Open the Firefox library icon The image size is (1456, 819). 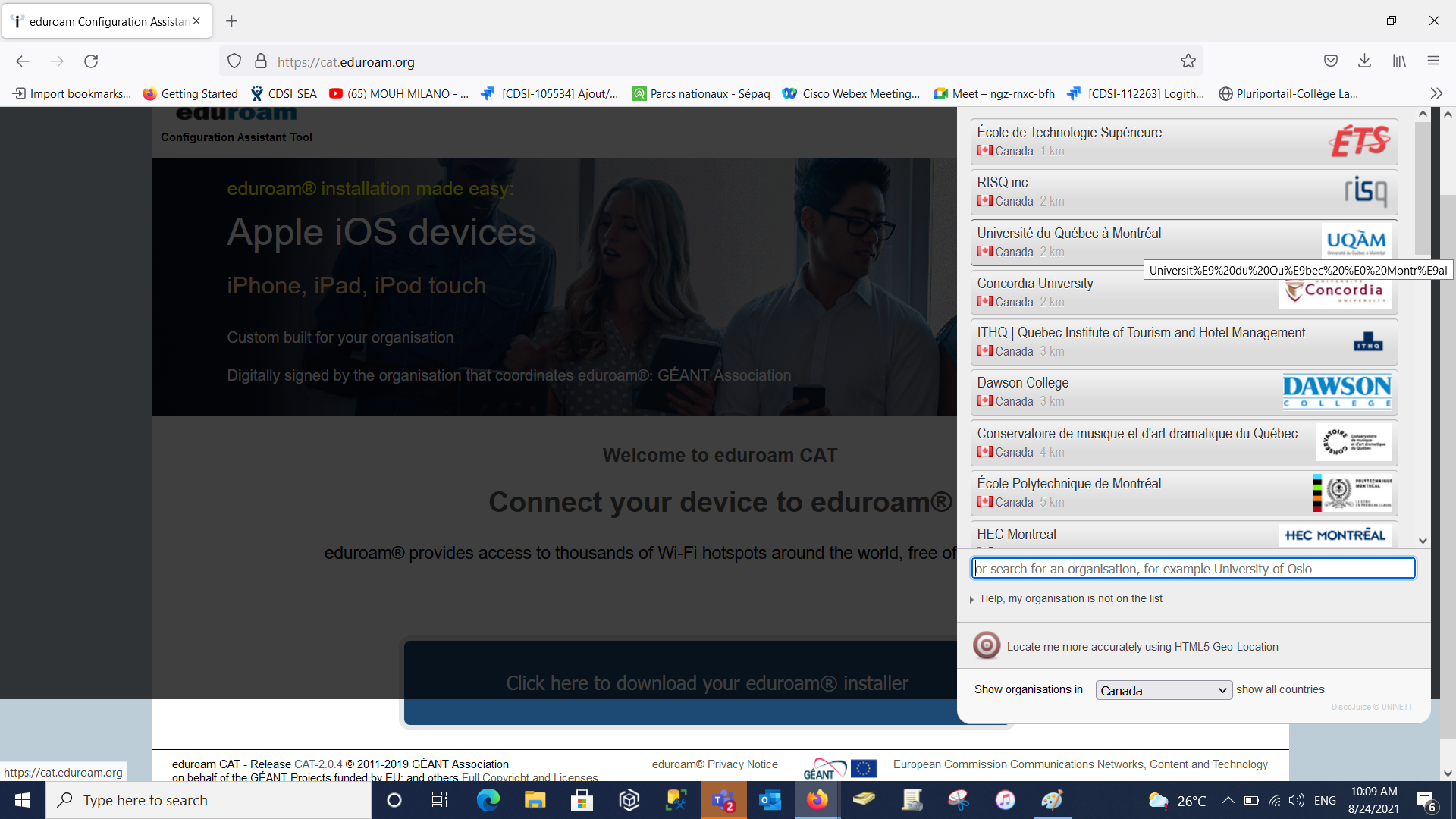point(1399,61)
